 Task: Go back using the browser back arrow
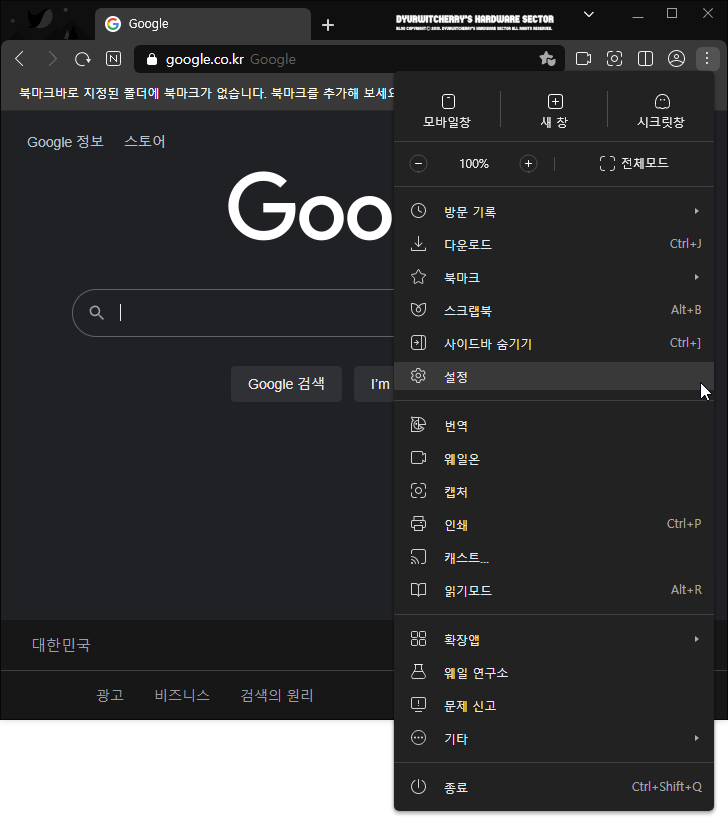pyautogui.click(x=20, y=59)
